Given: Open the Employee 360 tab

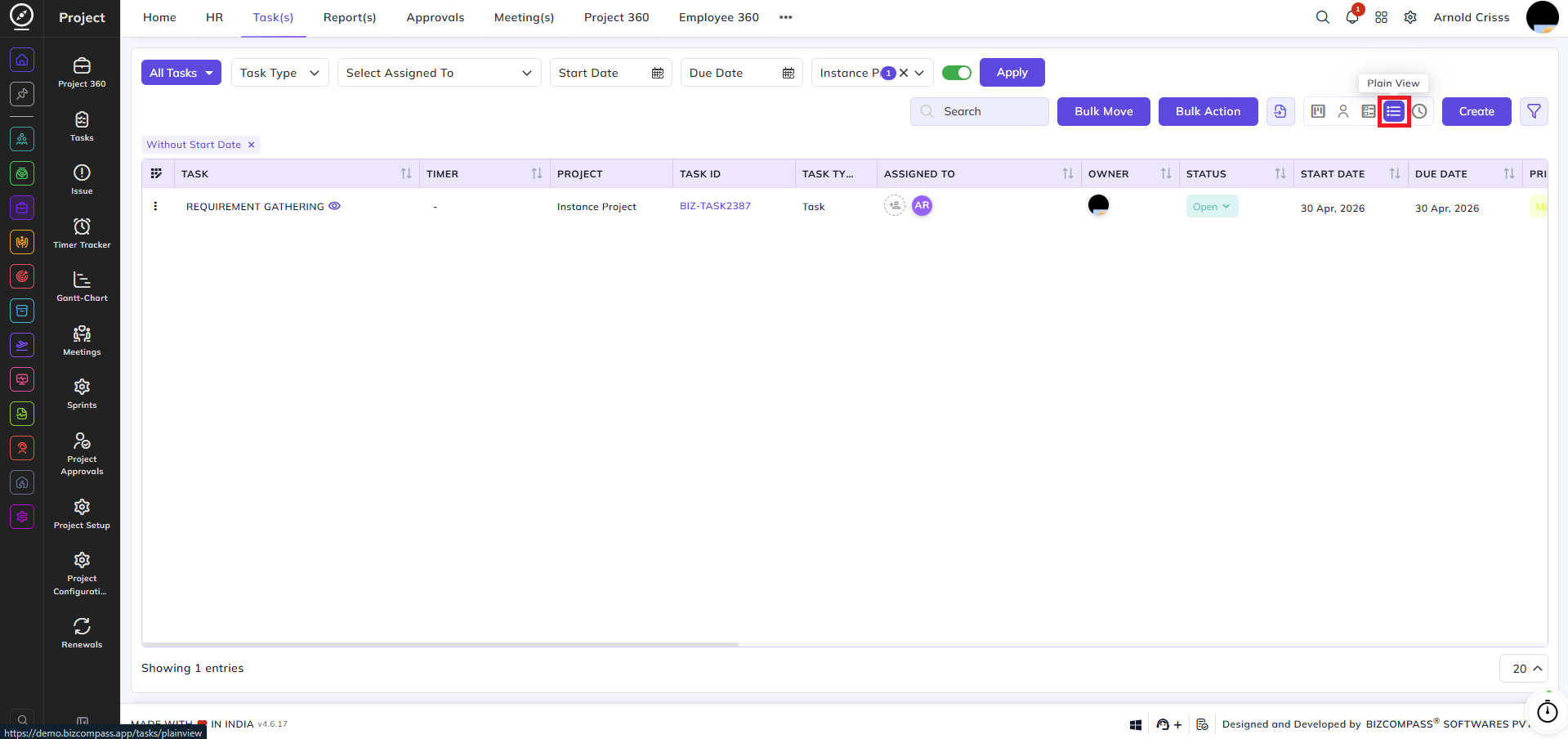Looking at the screenshot, I should click(x=719, y=17).
